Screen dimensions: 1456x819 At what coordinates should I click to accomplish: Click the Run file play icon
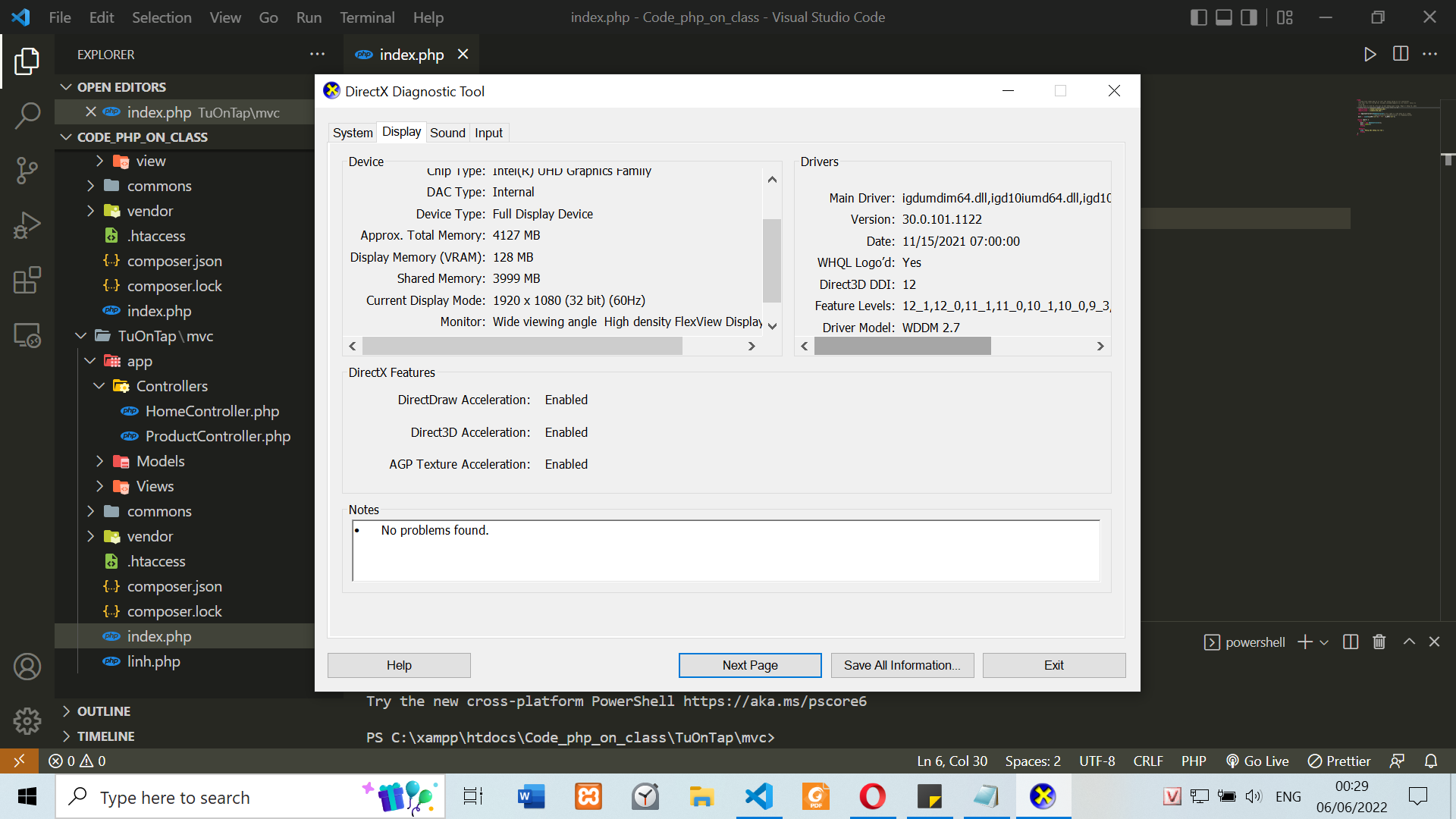point(1370,55)
